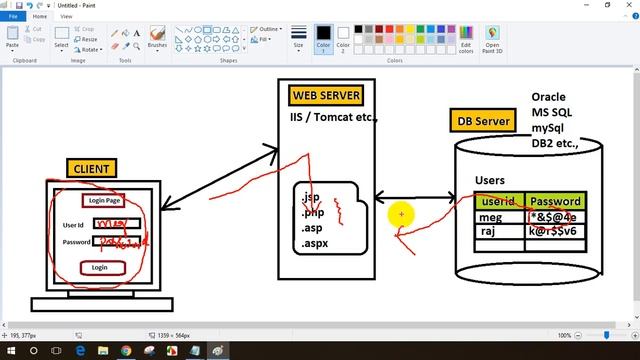The height and width of the screenshot is (360, 640).
Task: Choose the Rectangle shape
Action: (x=207, y=30)
